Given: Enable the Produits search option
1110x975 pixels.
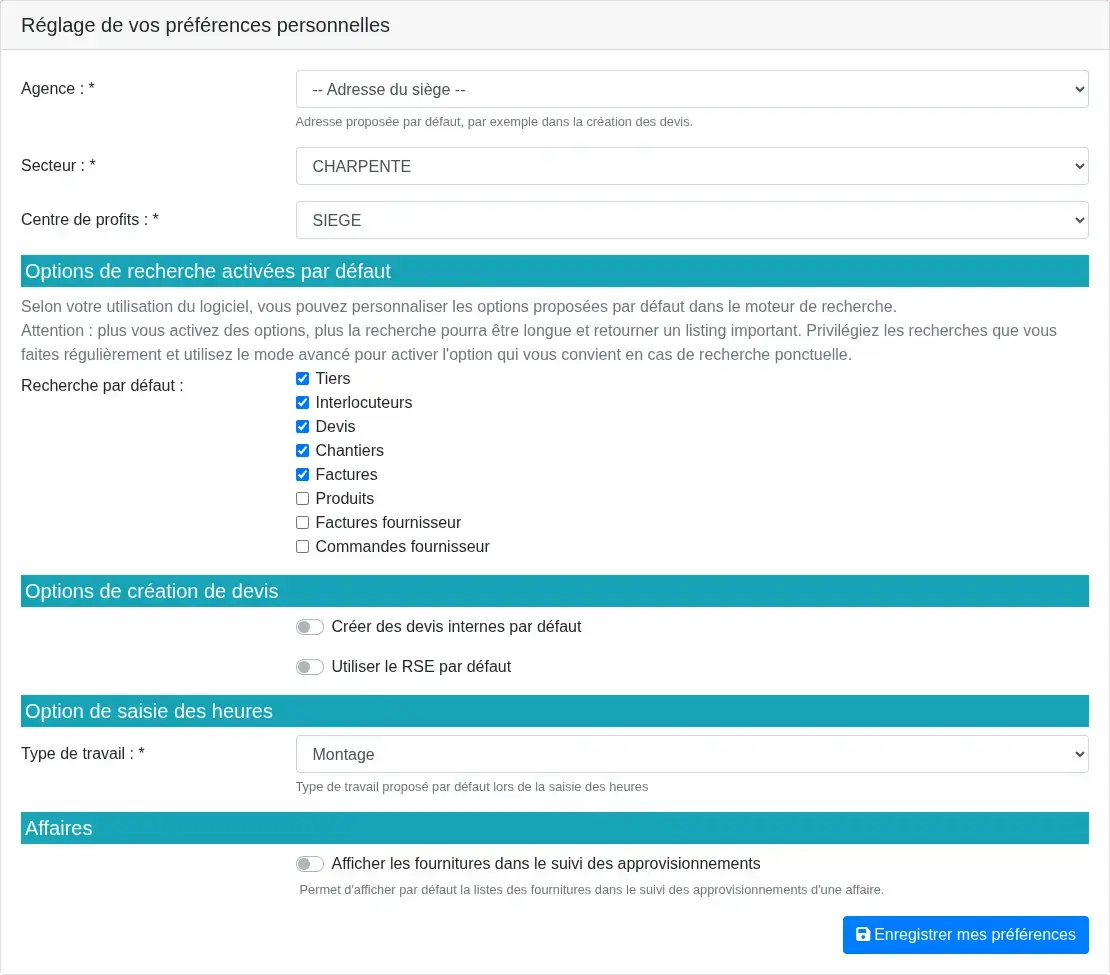Looking at the screenshot, I should [302, 498].
